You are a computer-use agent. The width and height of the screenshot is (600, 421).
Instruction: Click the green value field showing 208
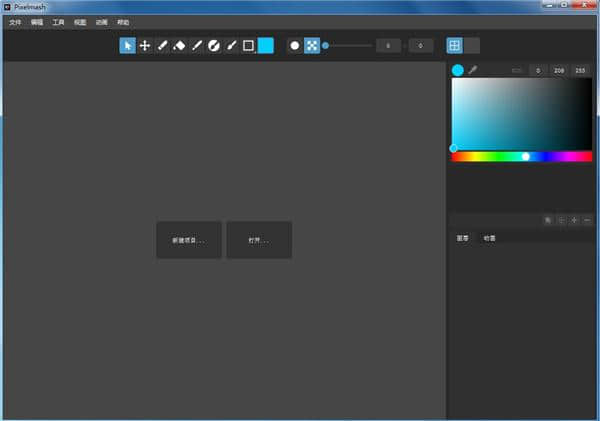pos(559,70)
